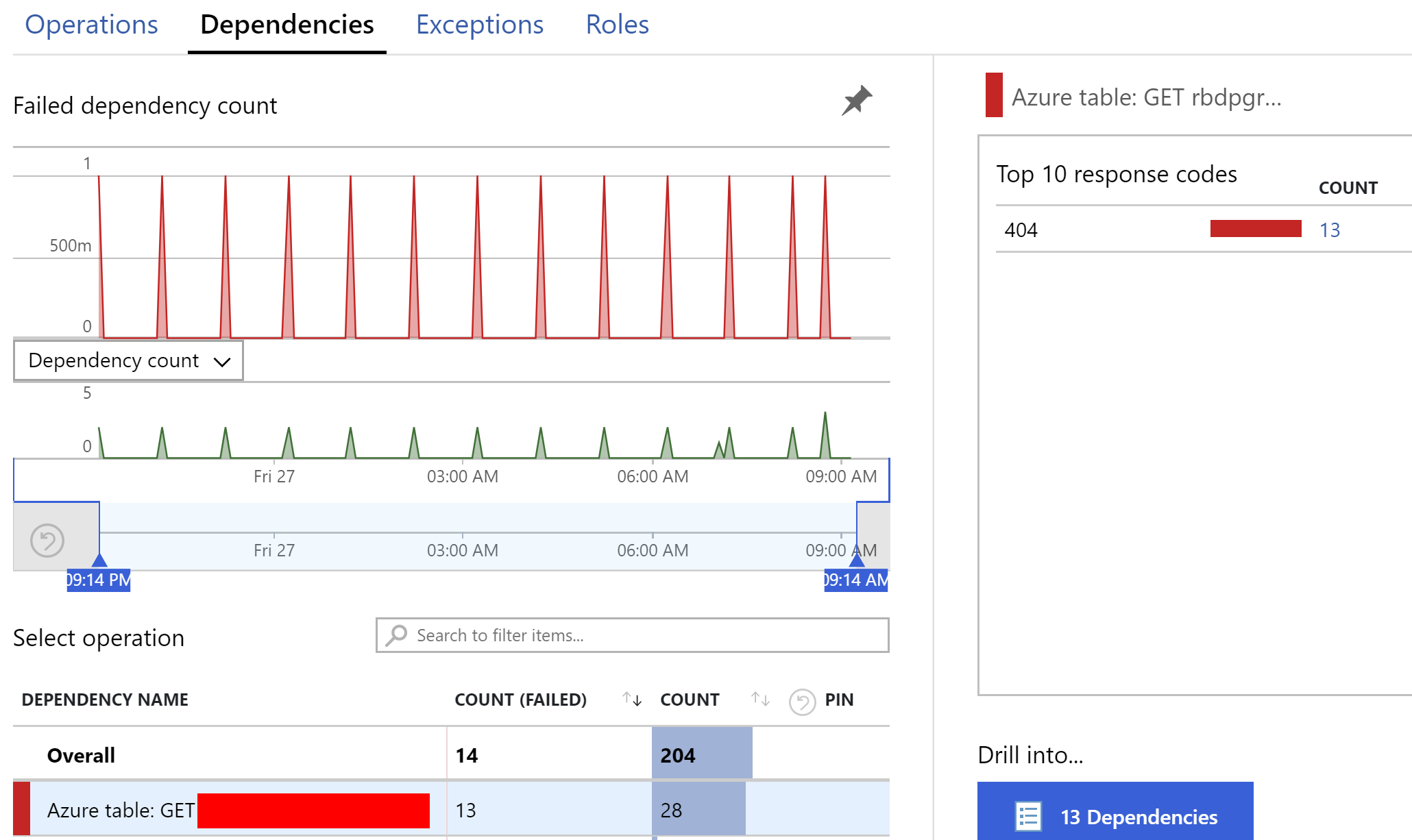Click the sort icon next to COUNT column
This screenshot has height=840, width=1412.
pyautogui.click(x=760, y=700)
